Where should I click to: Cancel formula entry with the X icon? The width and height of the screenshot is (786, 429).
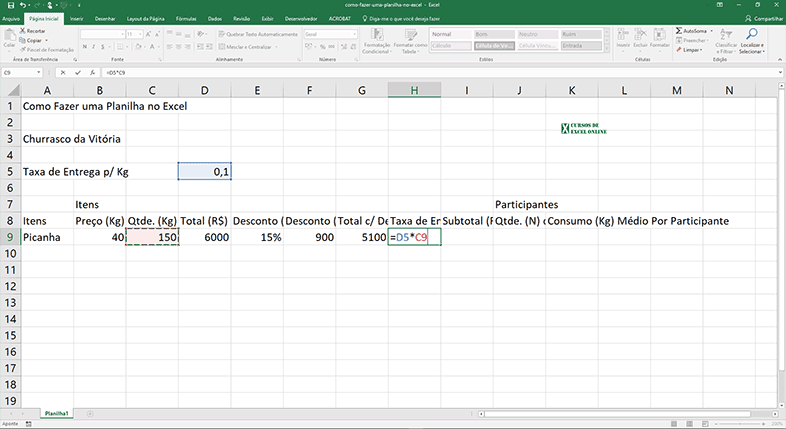63,73
